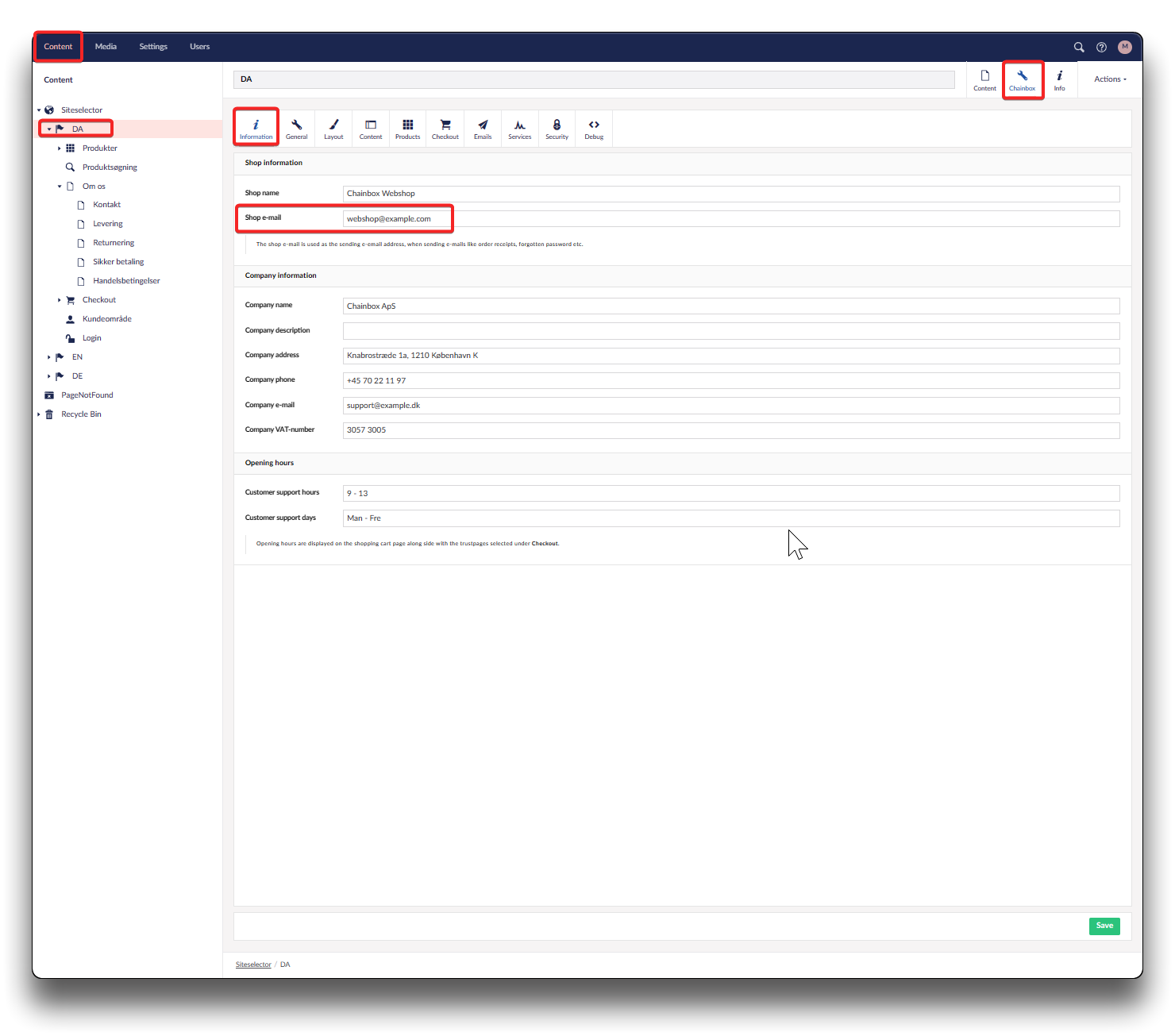This screenshot has height=1036, width=1175.
Task: Select the Om os page
Action: pyautogui.click(x=94, y=187)
